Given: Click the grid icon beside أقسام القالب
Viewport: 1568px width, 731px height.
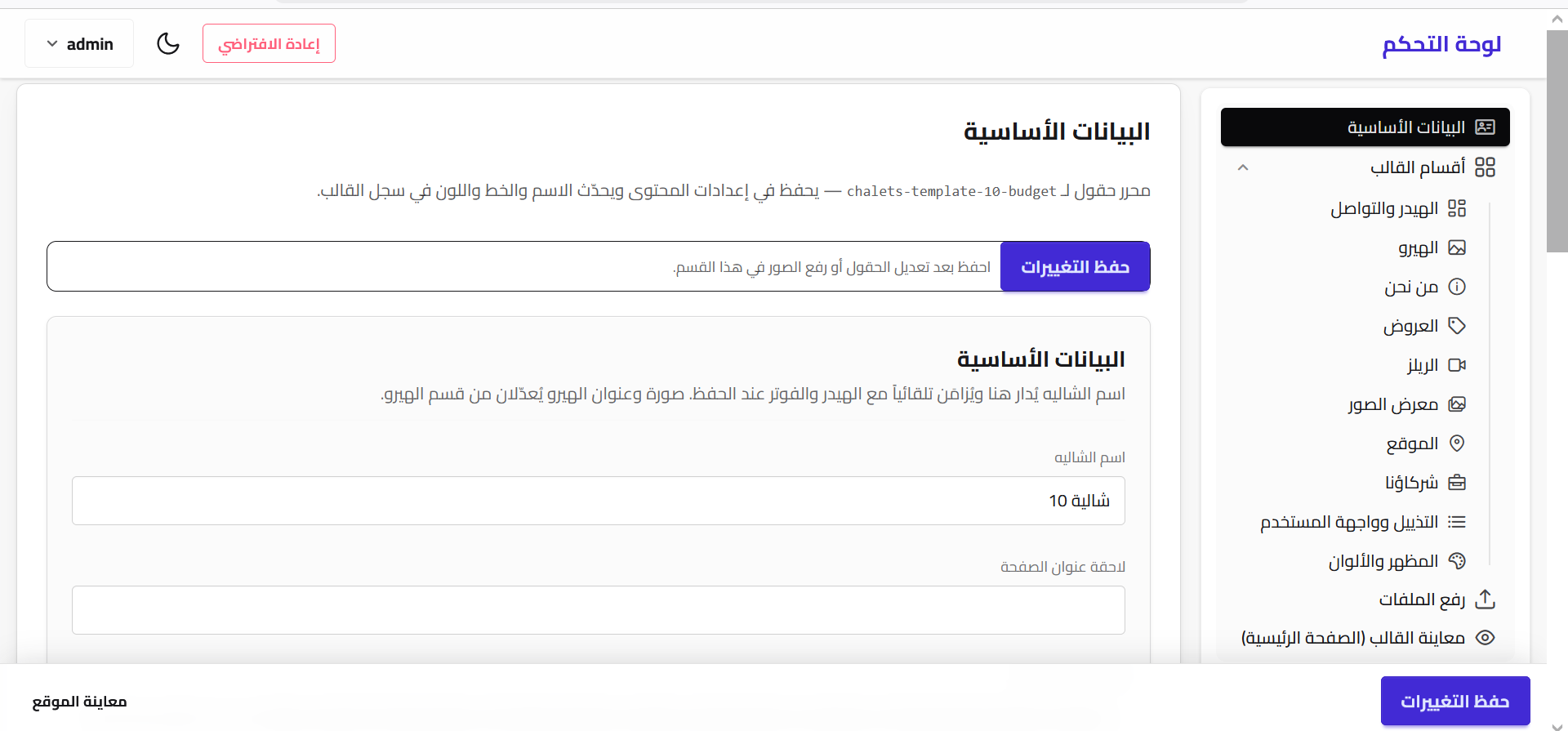Looking at the screenshot, I should (1486, 167).
